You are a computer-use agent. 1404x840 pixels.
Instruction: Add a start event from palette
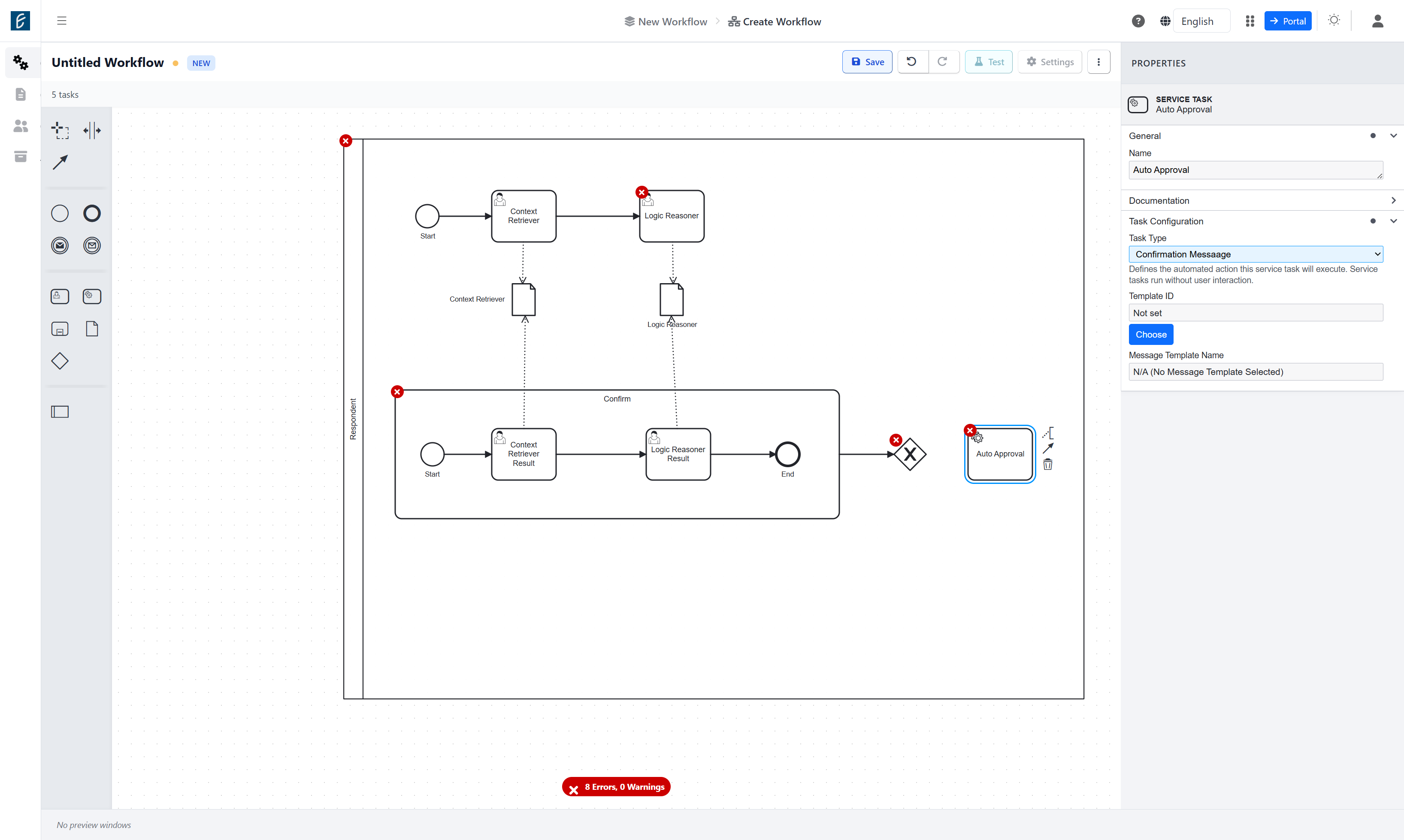pos(60,213)
